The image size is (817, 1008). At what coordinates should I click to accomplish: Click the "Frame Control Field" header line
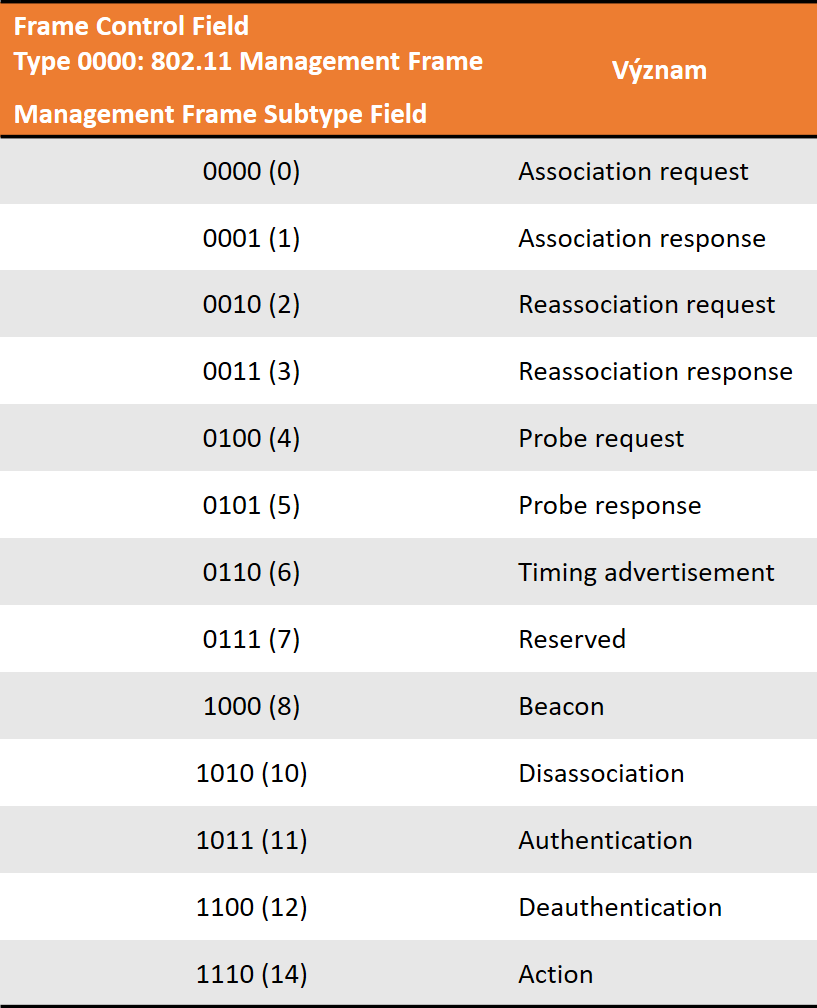pos(131,25)
